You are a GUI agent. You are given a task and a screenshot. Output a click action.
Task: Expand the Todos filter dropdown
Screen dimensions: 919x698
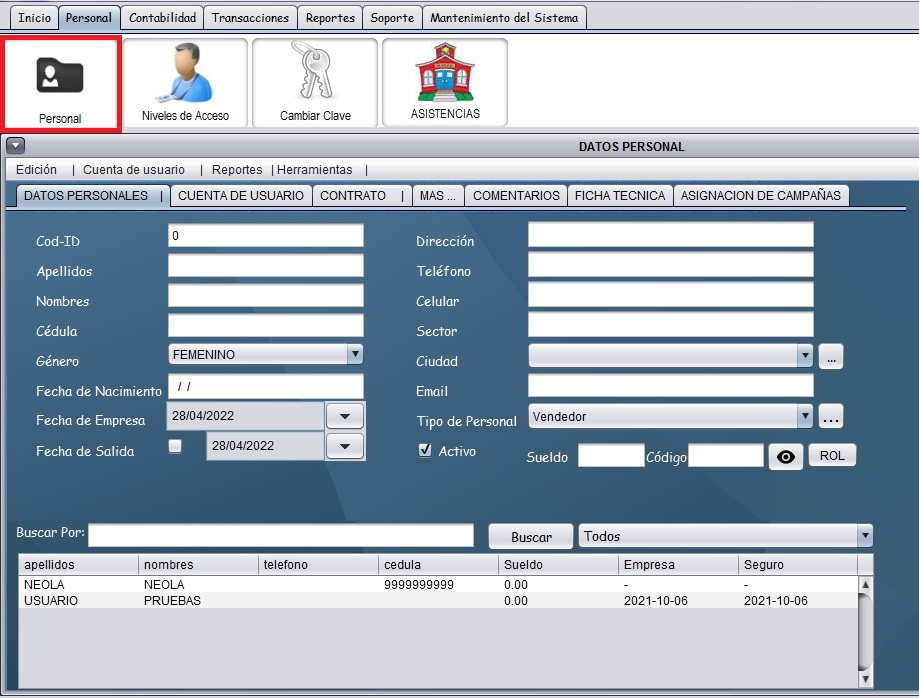(864, 537)
